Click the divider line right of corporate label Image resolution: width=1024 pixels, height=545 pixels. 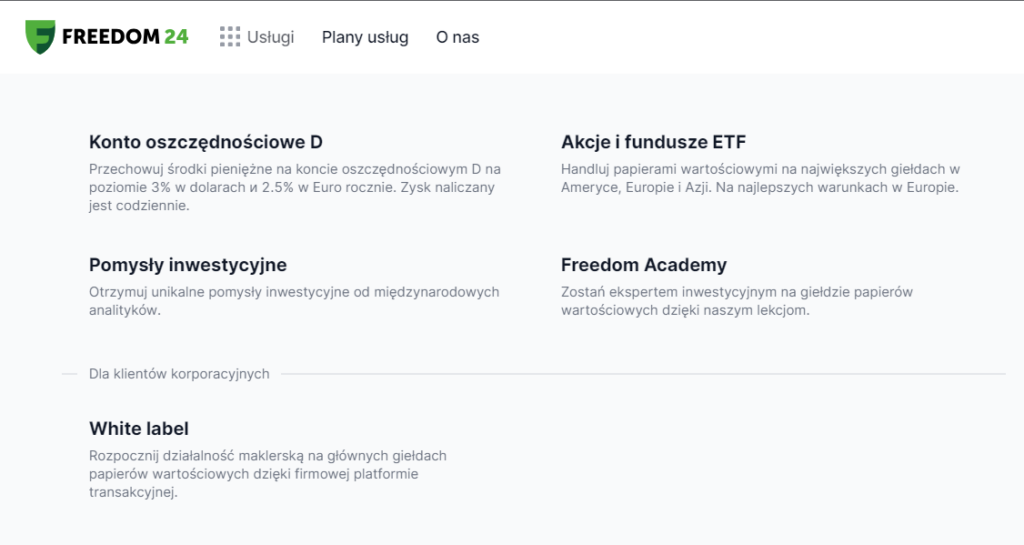pos(640,374)
